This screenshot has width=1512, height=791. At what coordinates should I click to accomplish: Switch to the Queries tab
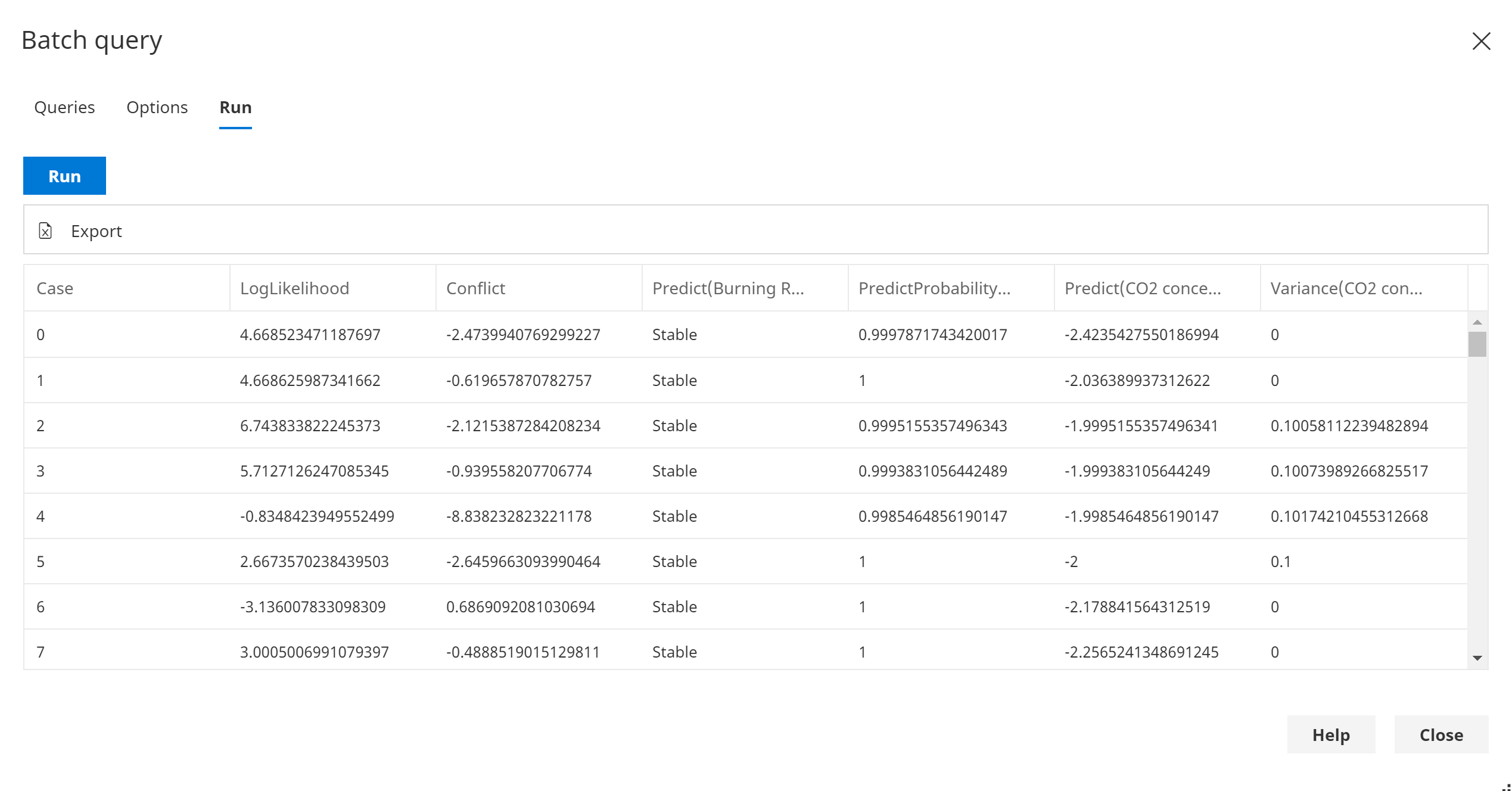click(x=64, y=107)
